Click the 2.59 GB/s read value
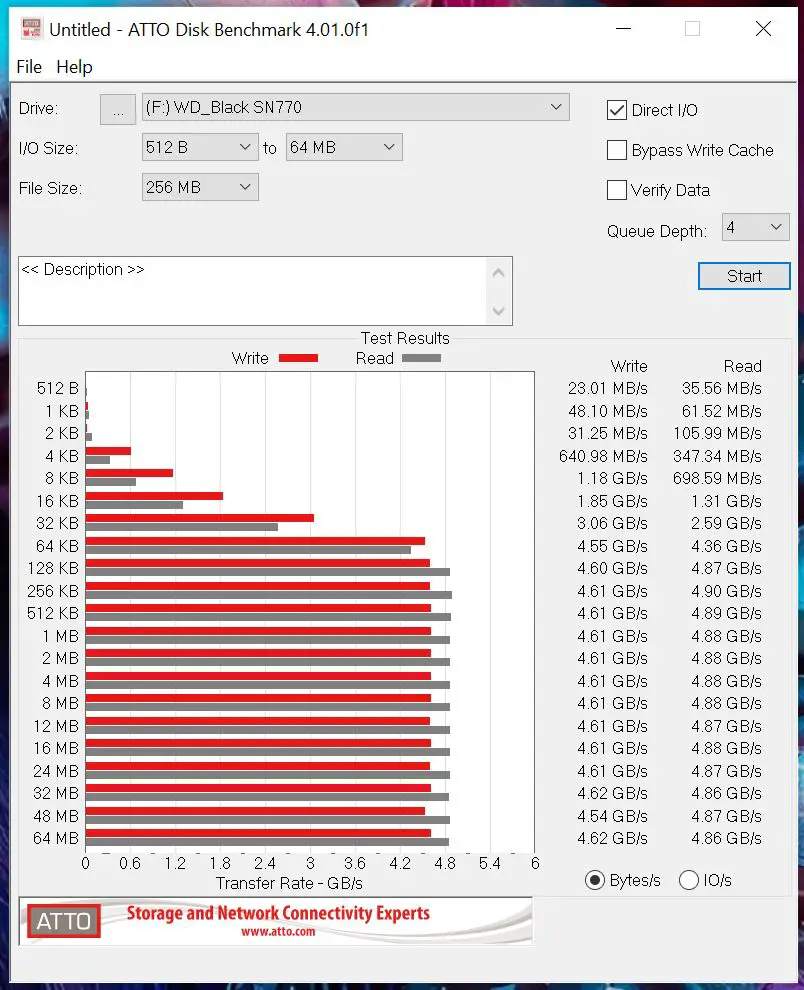 pyautogui.click(x=726, y=523)
